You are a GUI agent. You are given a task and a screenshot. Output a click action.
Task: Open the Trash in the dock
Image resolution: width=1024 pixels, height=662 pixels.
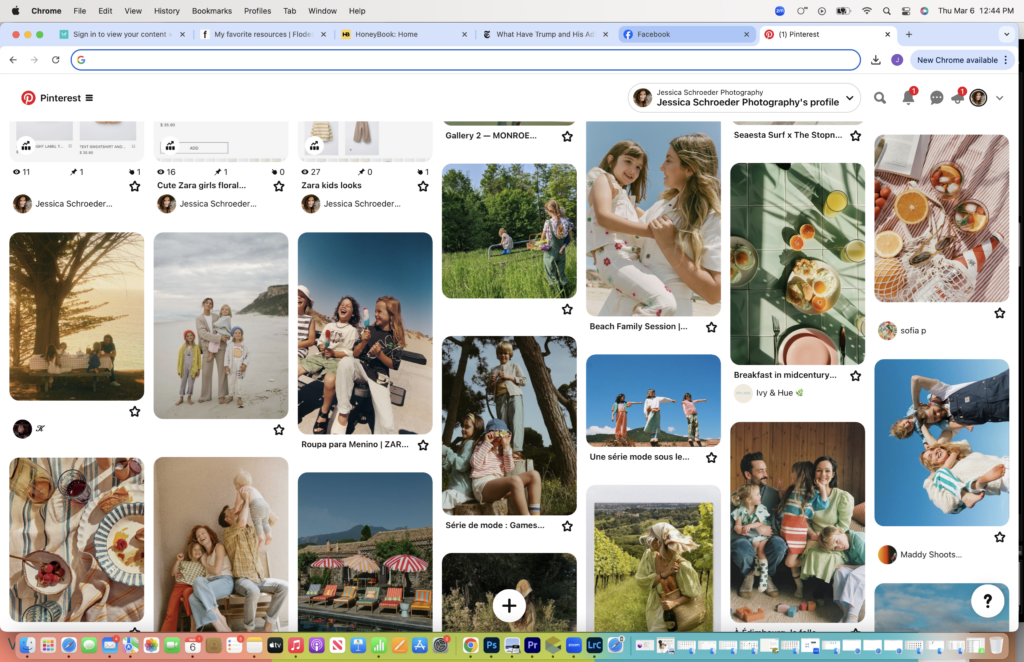(996, 646)
